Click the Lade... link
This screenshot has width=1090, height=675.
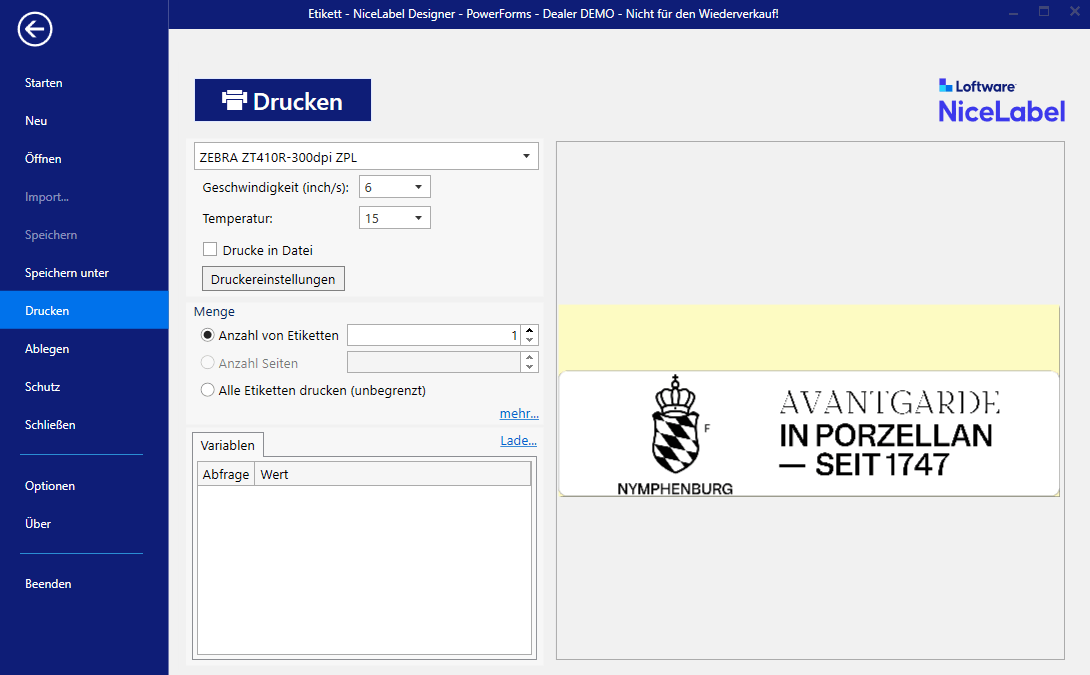coord(519,441)
